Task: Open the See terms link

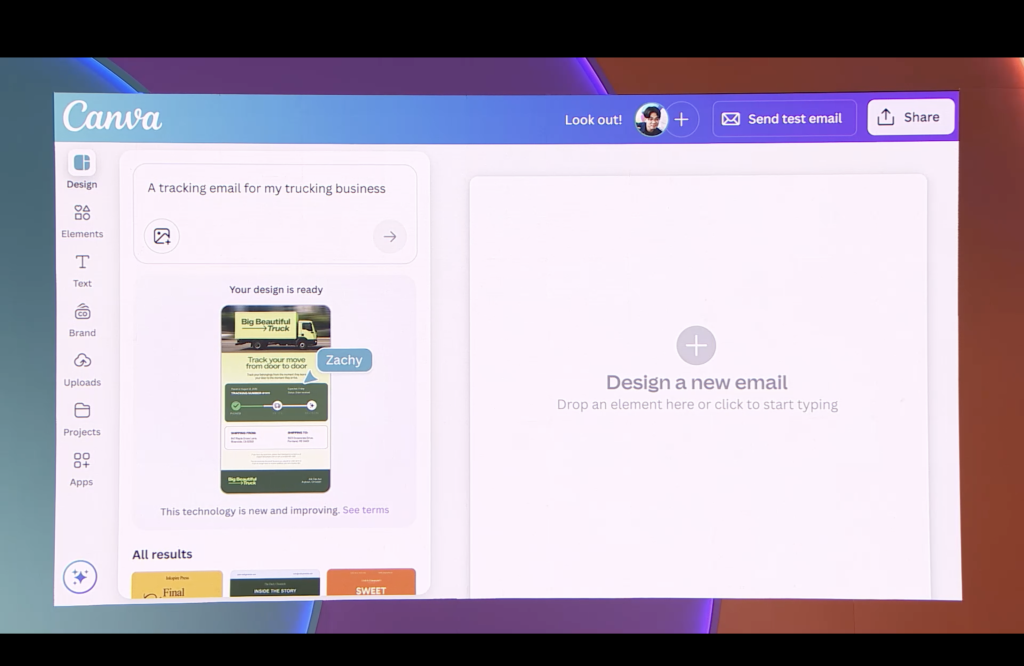Action: point(366,510)
